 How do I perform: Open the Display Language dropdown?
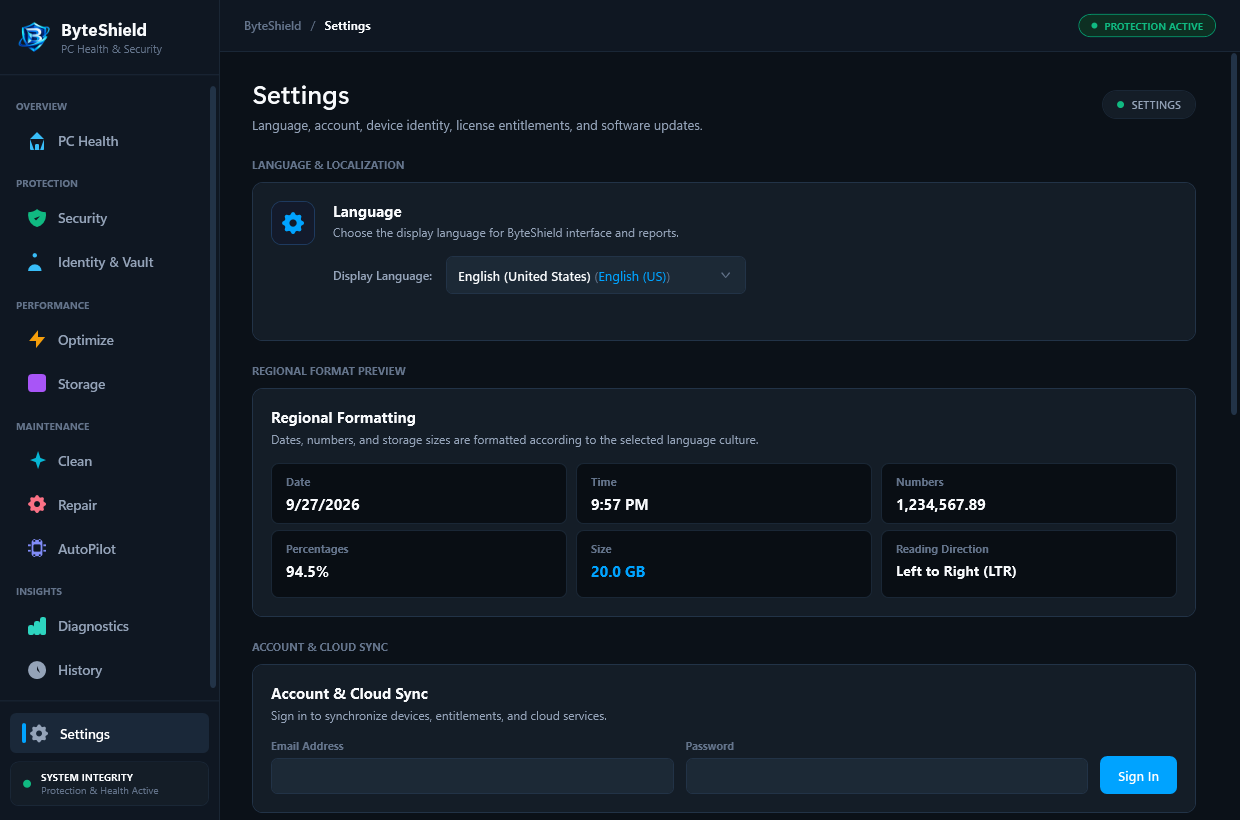(x=596, y=276)
